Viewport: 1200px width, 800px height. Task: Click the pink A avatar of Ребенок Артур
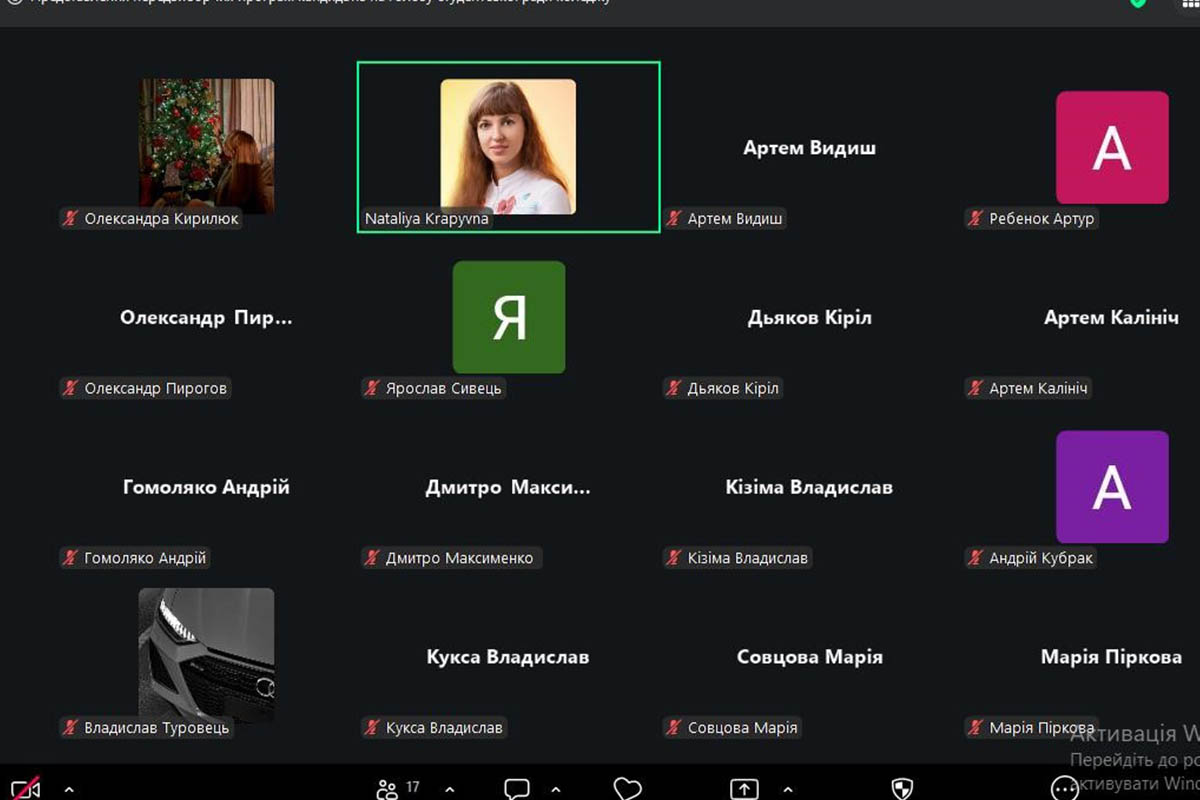point(1112,148)
